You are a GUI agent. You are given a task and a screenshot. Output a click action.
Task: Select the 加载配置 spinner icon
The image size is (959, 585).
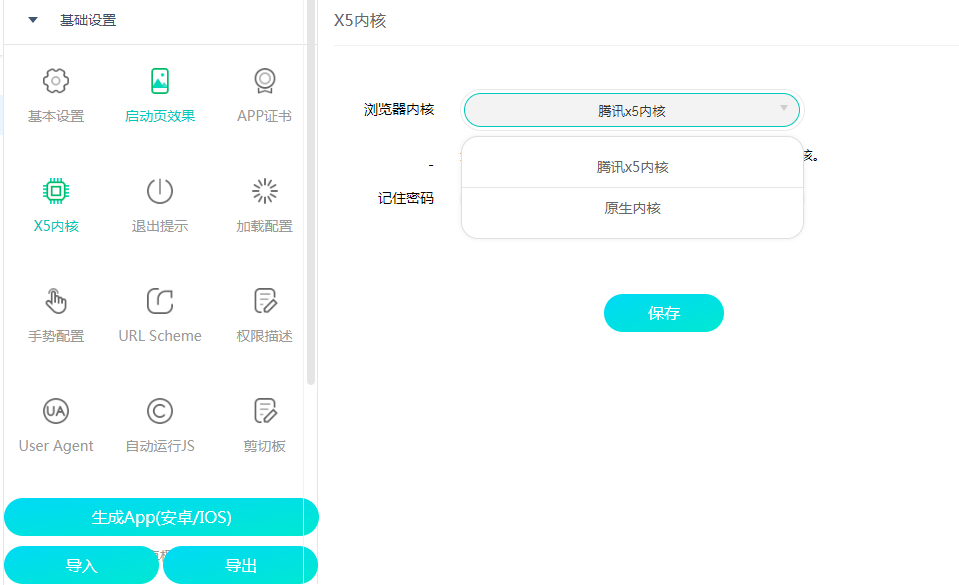(264, 191)
